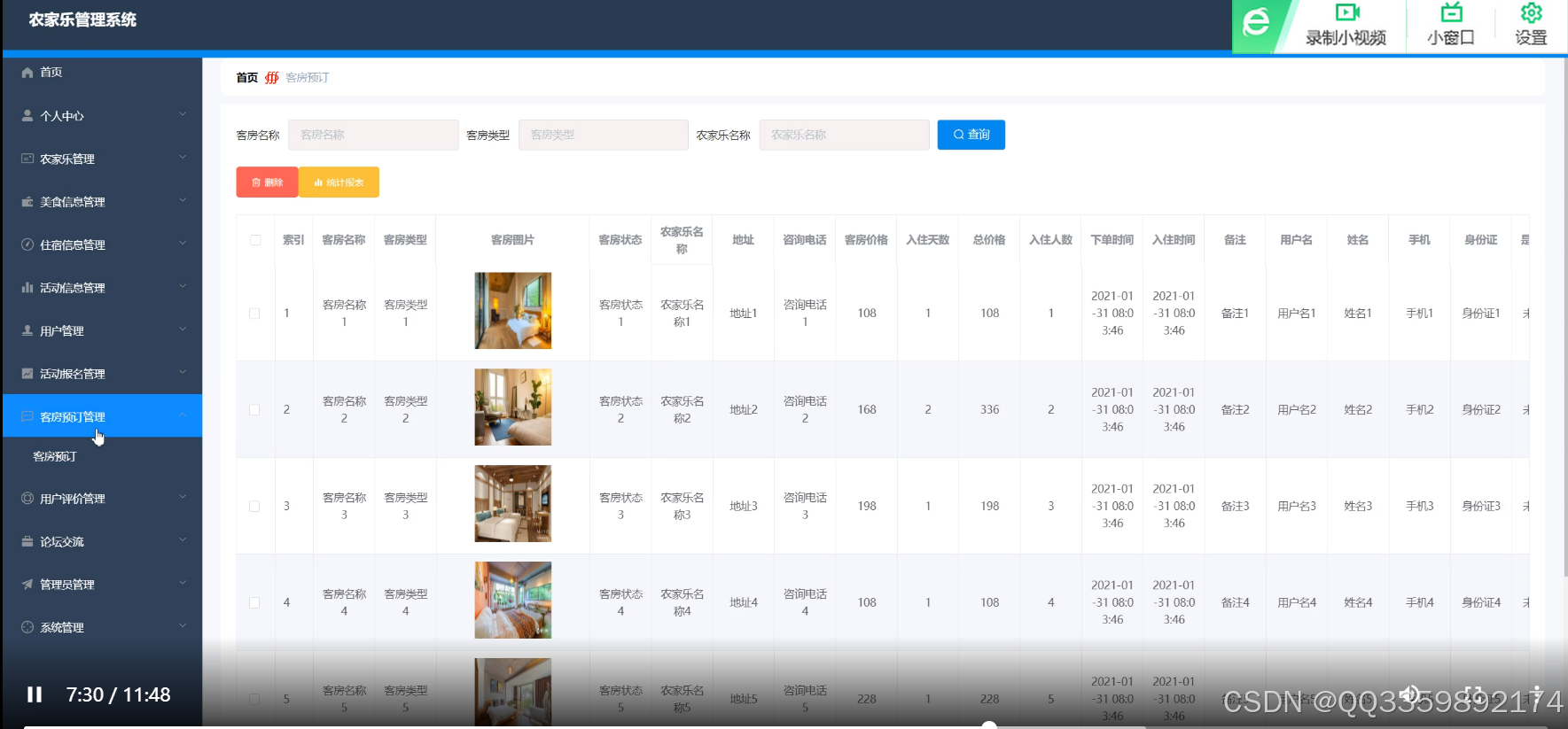Click the 用户名3 cell
The image size is (1568, 729).
click(x=1297, y=507)
